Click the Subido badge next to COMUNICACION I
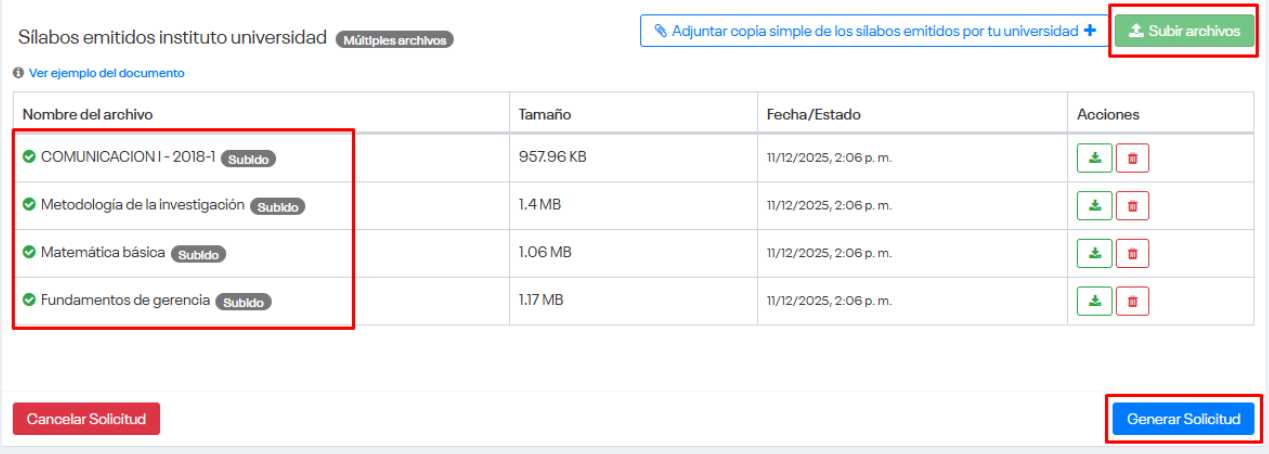Image resolution: width=1269 pixels, height=454 pixels. [x=248, y=159]
